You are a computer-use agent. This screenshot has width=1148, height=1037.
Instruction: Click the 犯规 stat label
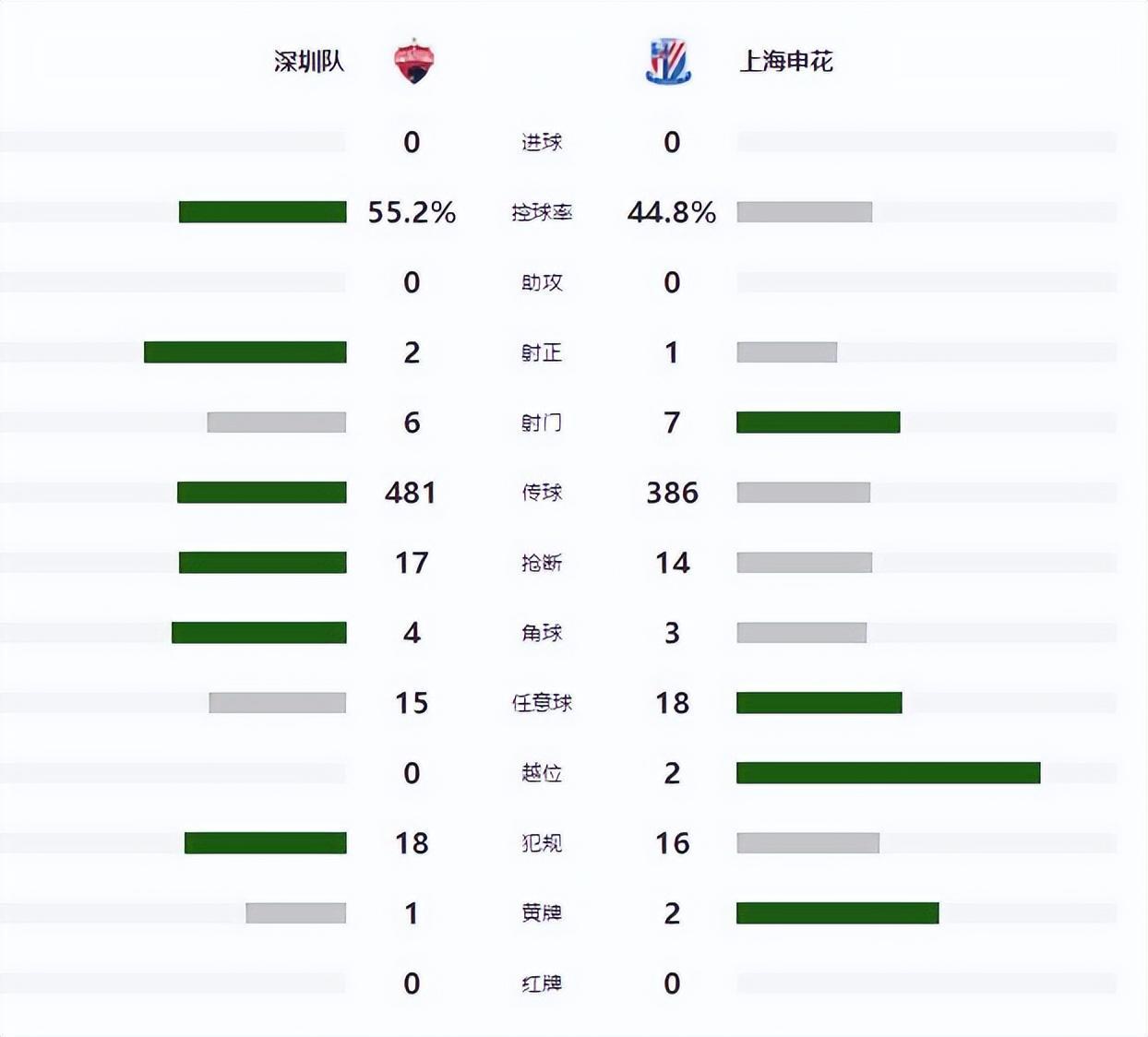tap(542, 843)
